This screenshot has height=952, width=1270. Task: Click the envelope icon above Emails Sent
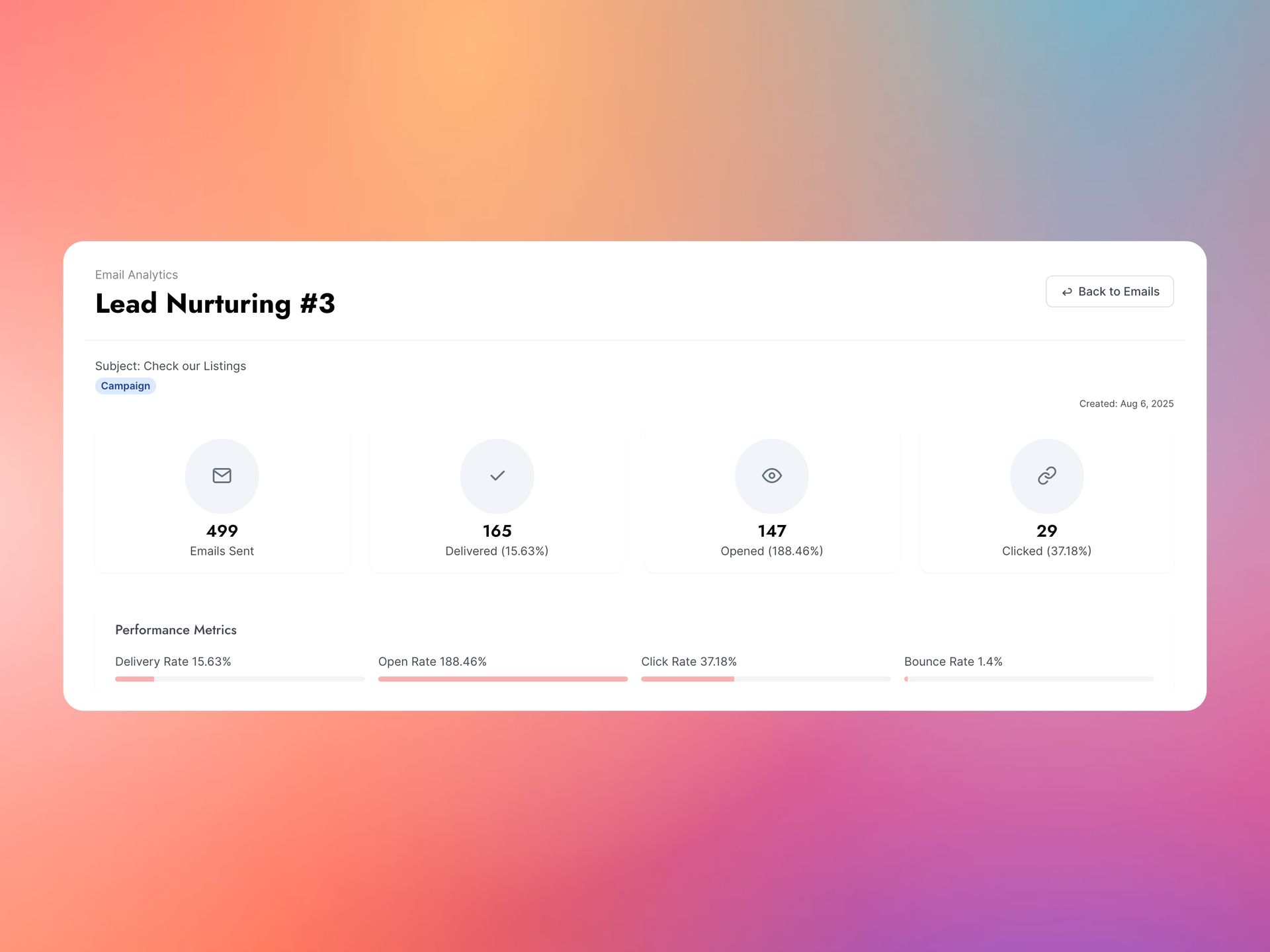click(x=222, y=475)
